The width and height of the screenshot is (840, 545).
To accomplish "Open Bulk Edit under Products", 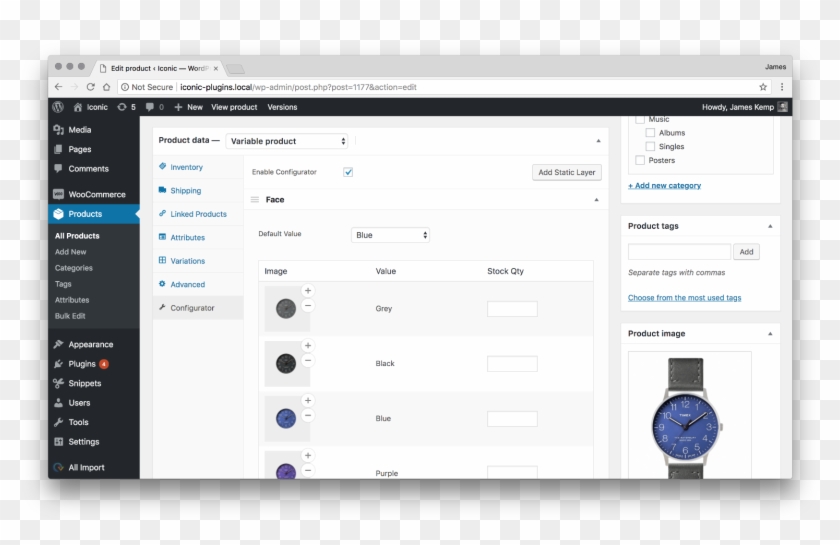I will 70,316.
